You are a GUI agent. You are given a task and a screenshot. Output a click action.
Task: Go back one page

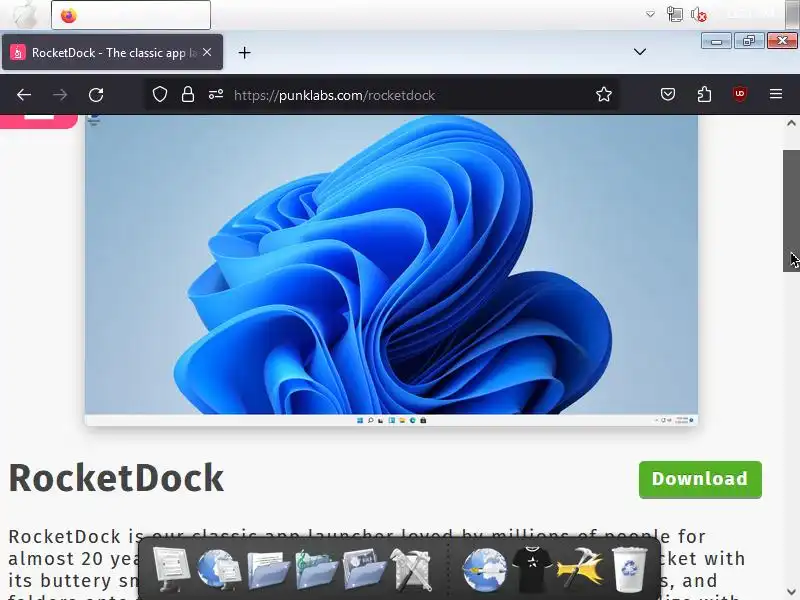pos(24,94)
